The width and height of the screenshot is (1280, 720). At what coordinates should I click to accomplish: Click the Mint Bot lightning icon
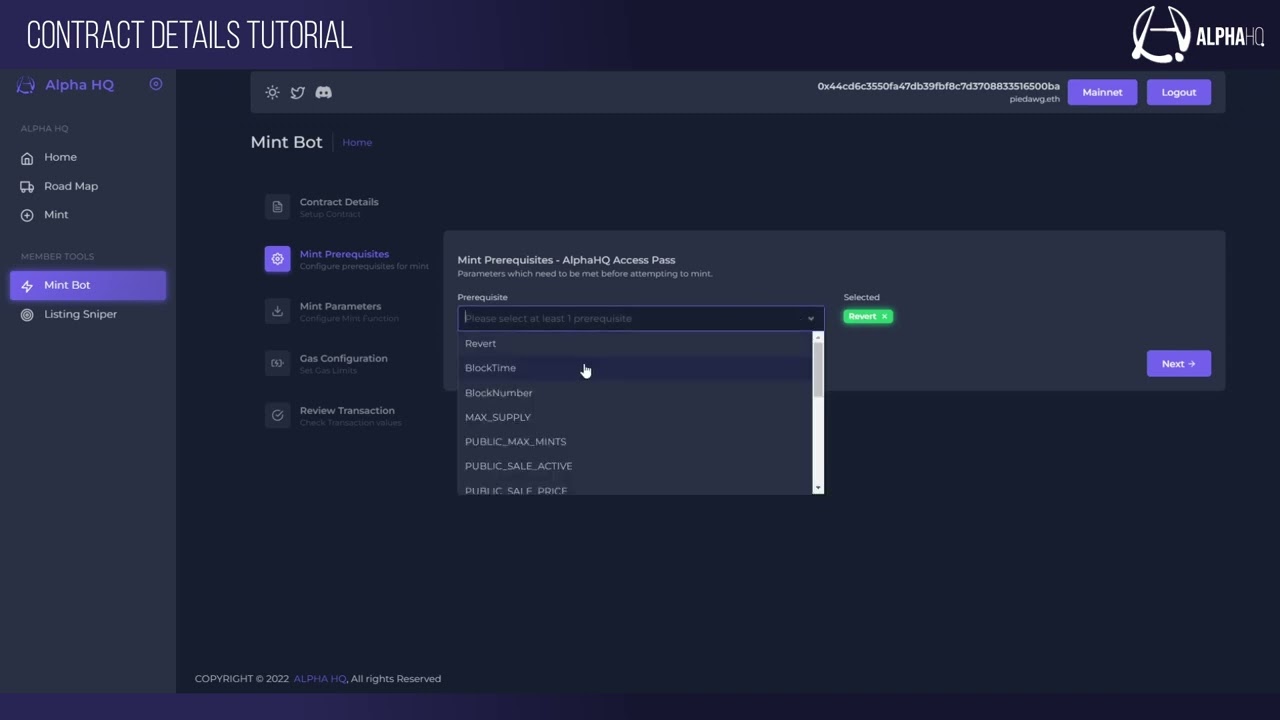(27, 286)
